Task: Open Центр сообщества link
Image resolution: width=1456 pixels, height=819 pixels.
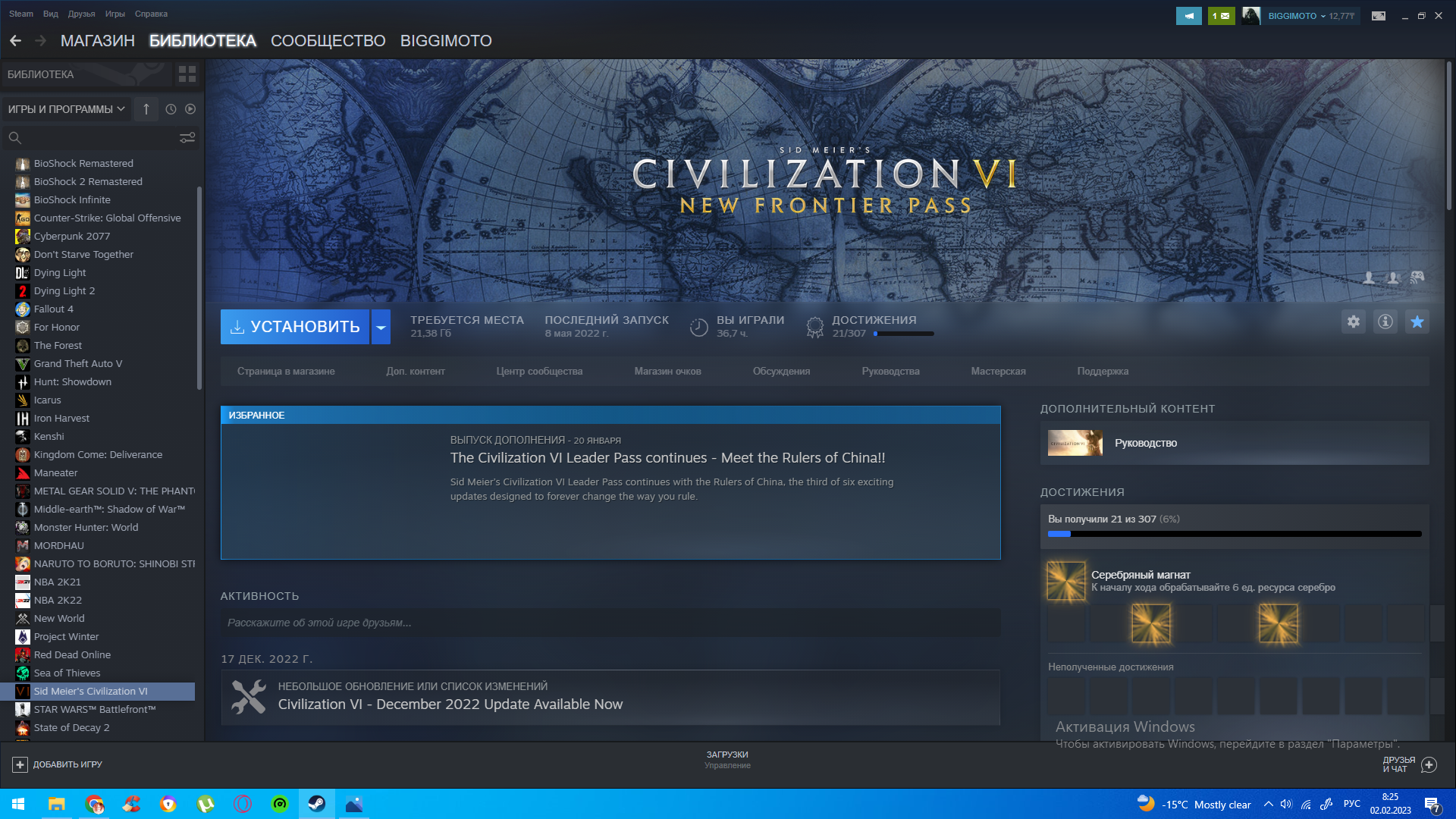Action: click(x=540, y=372)
